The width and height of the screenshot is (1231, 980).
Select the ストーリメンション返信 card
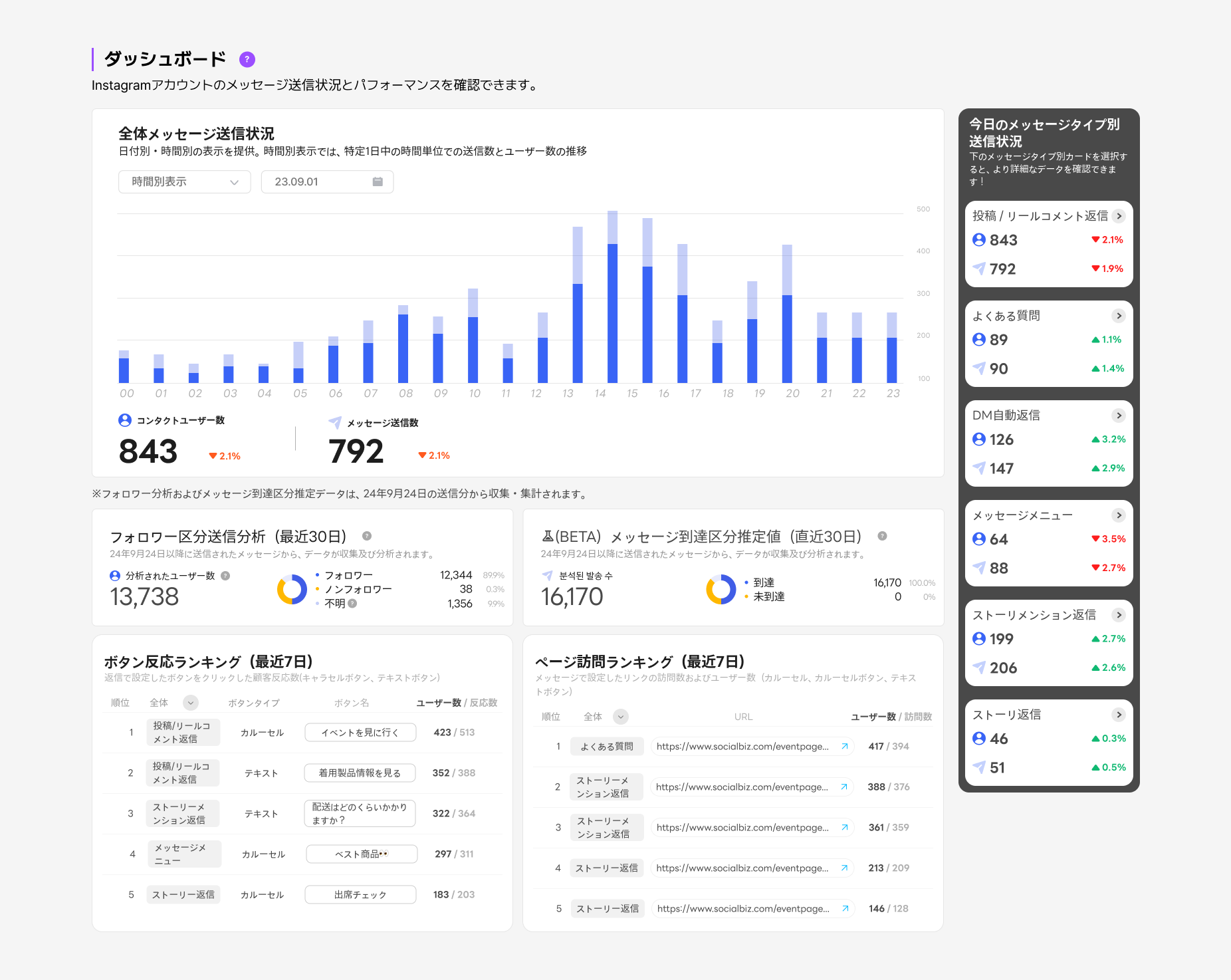coord(1048,642)
